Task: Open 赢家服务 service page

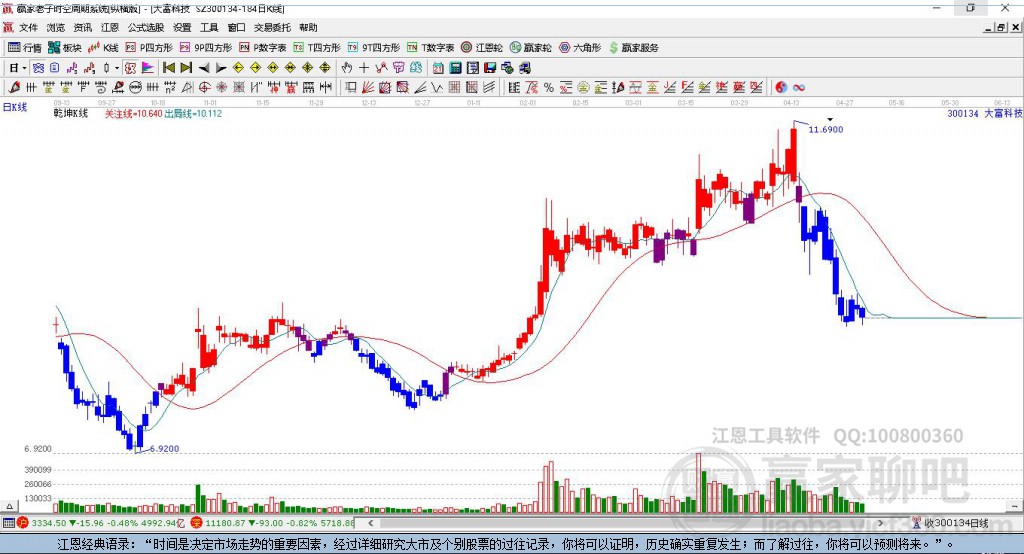Action: click(633, 48)
